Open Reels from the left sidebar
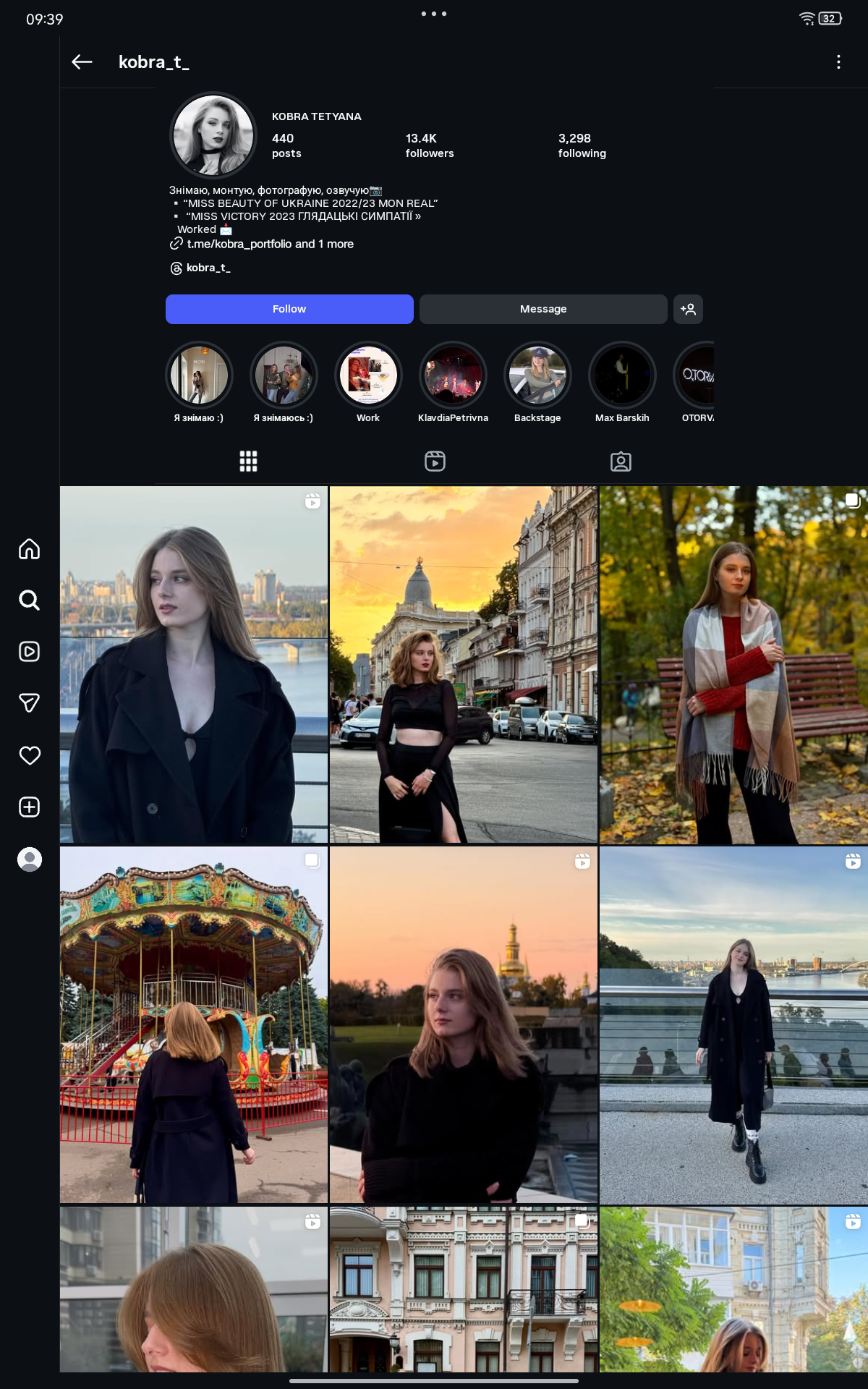This screenshot has width=868, height=1389. [29, 652]
